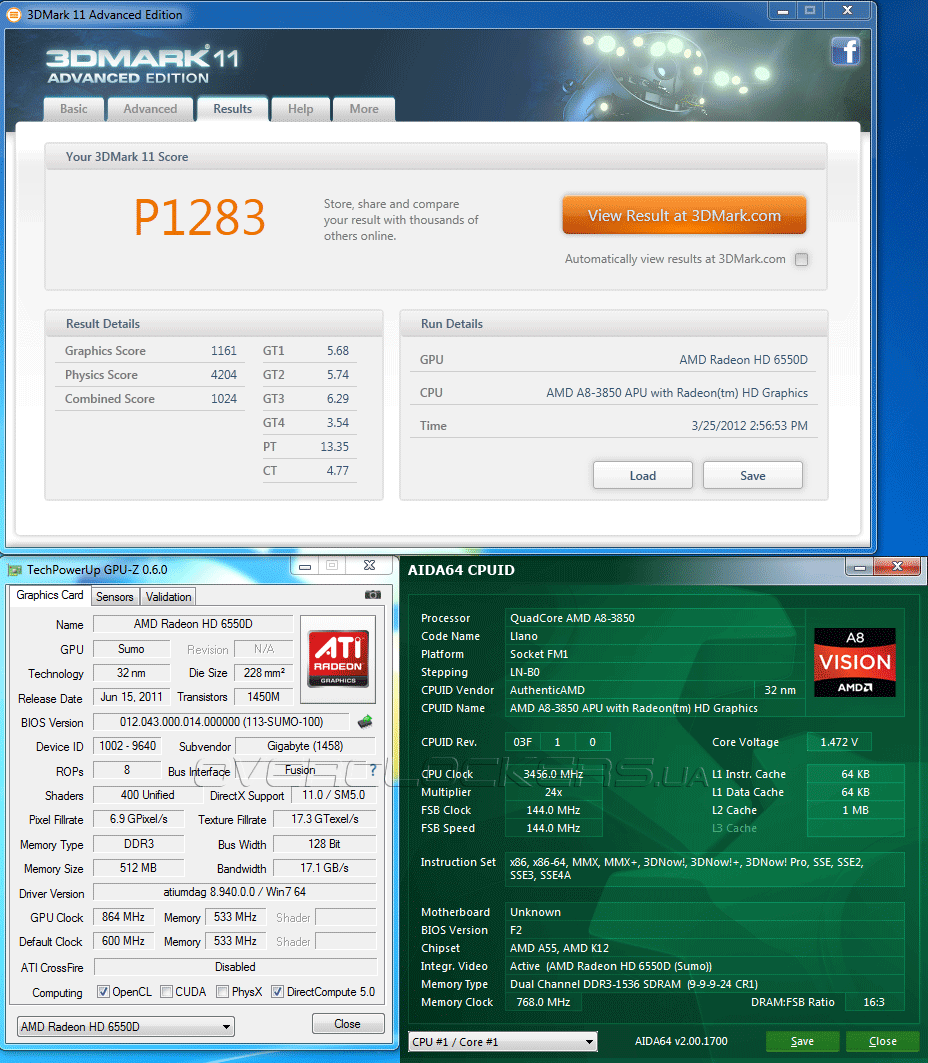Click the ATI CrossFire Disabled field
Screen dimensions: 928x1063
pyautogui.click(x=235, y=967)
